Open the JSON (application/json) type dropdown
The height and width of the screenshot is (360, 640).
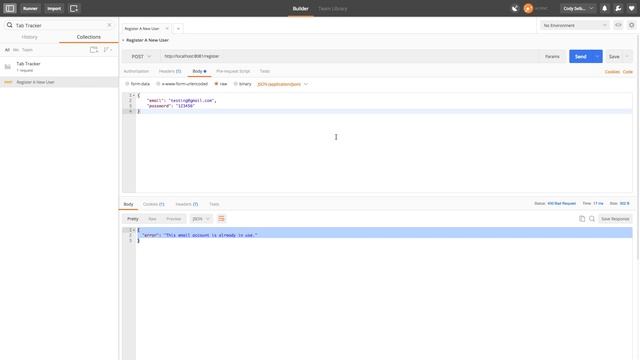click(282, 84)
